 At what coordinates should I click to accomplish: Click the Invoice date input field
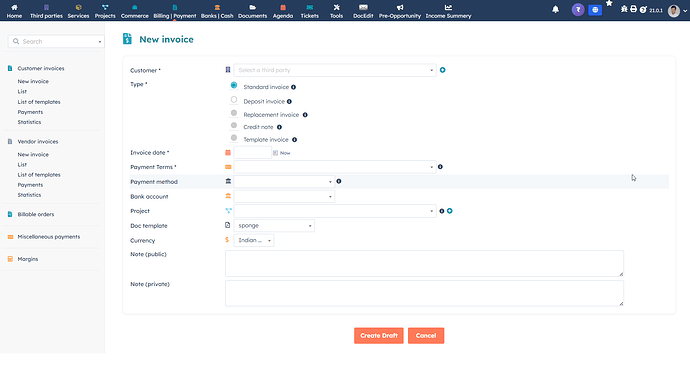[252, 153]
